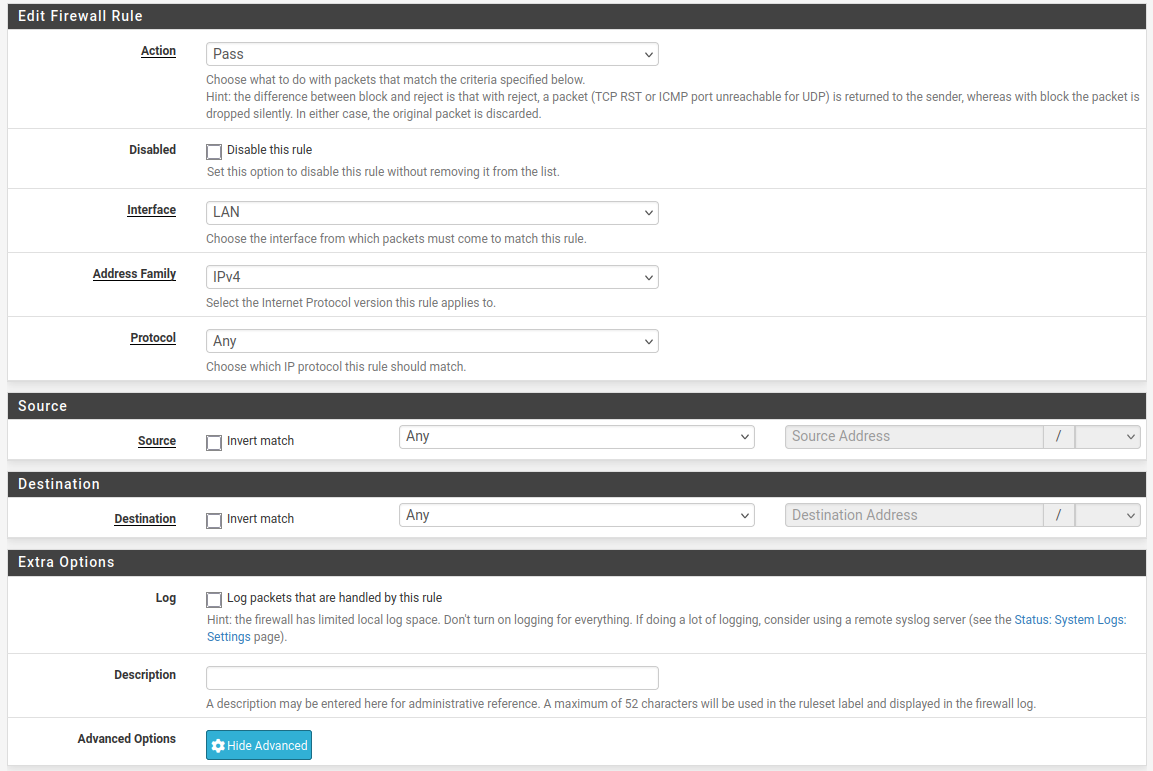Image resolution: width=1153 pixels, height=771 pixels.
Task: Enable Log packets handled by this rule
Action: (x=214, y=600)
